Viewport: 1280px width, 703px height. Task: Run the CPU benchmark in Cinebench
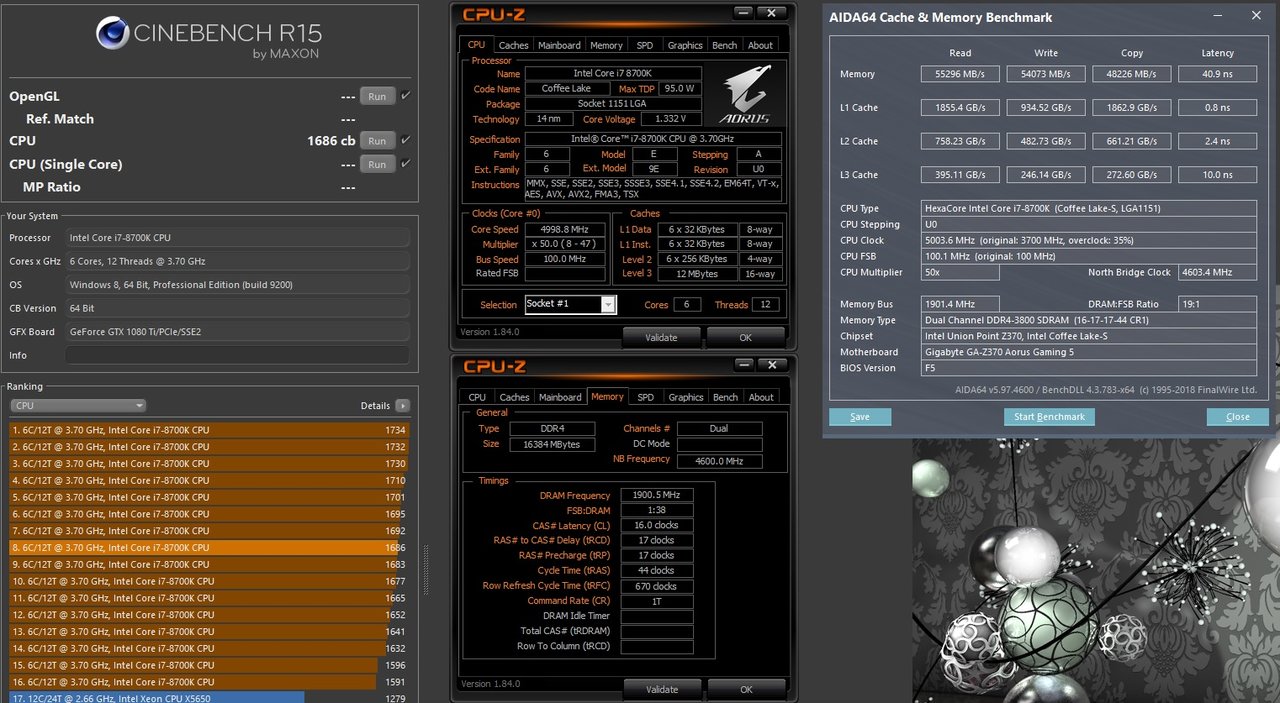point(377,141)
